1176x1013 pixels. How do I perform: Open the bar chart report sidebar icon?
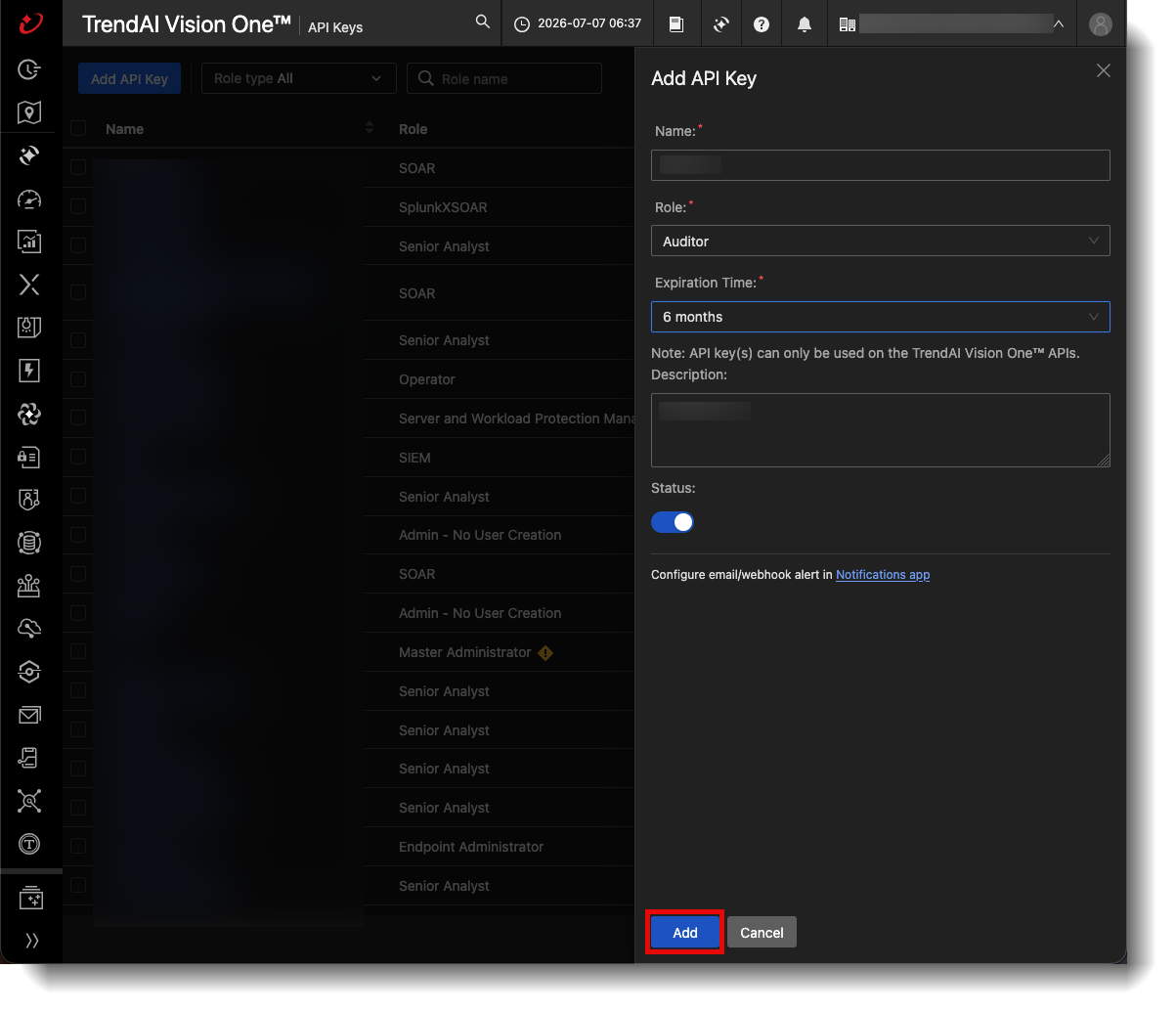point(29,242)
